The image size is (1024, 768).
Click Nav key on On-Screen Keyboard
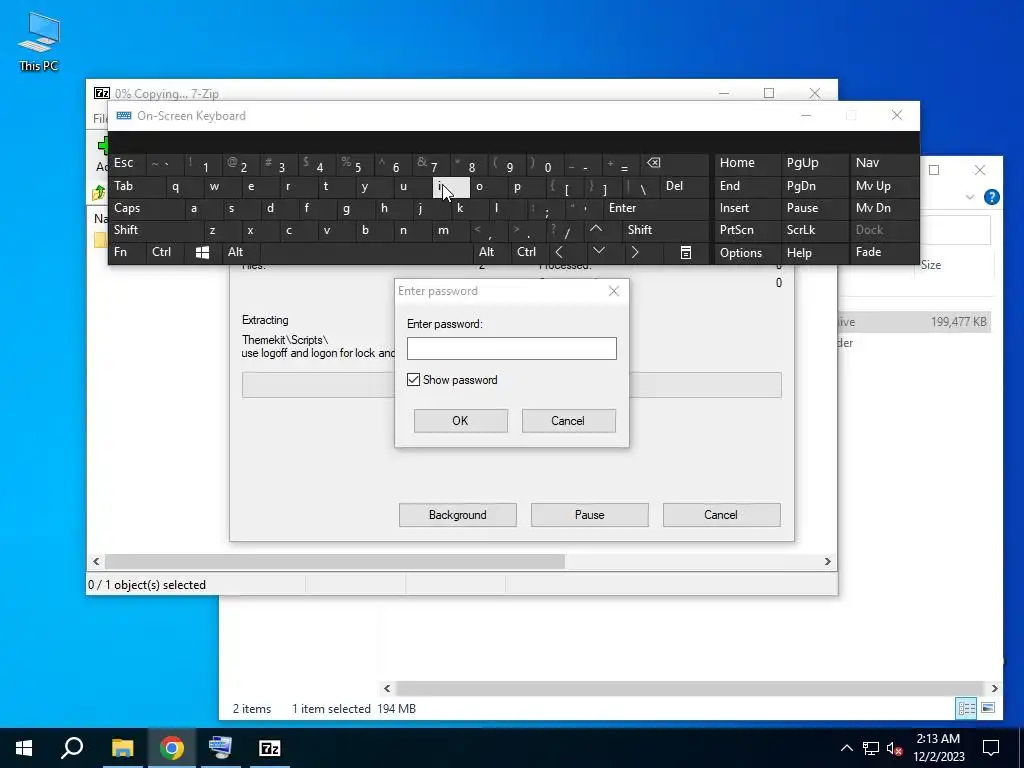click(x=884, y=163)
